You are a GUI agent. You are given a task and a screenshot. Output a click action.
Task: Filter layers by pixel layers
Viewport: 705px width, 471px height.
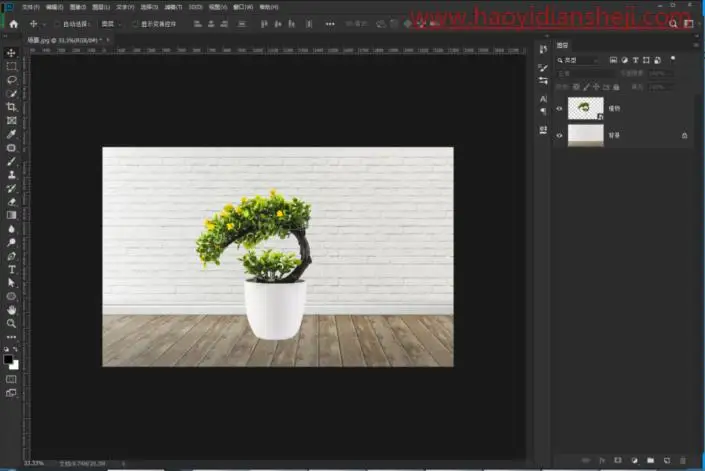(x=613, y=60)
